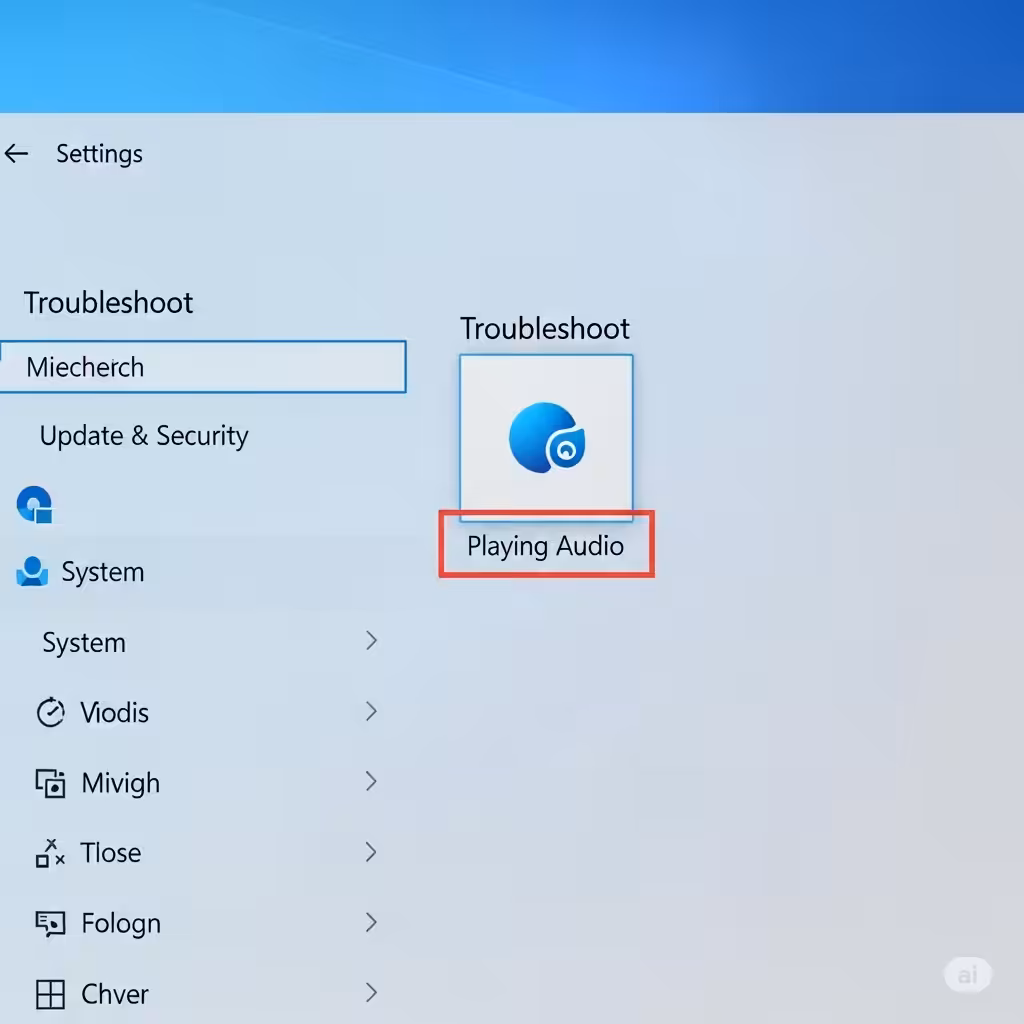Click the Mivigh screen icon
The image size is (1024, 1024).
point(50,783)
